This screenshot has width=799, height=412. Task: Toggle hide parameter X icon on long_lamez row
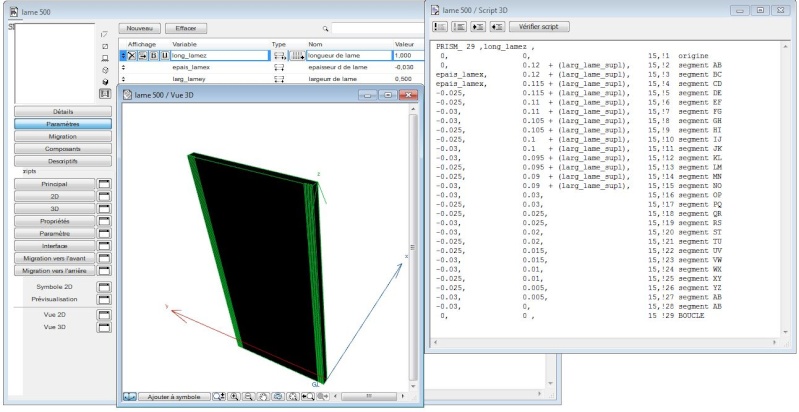[x=132, y=56]
